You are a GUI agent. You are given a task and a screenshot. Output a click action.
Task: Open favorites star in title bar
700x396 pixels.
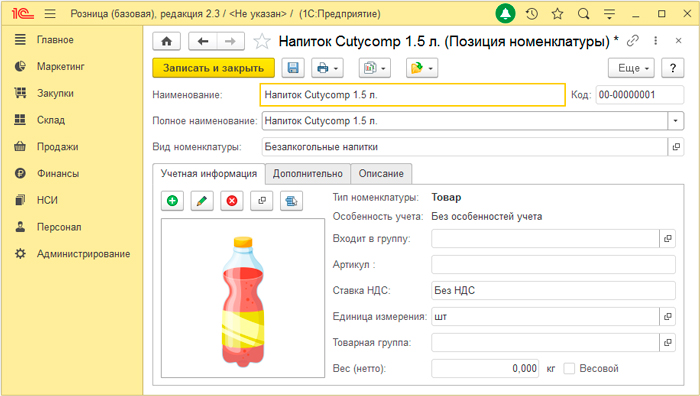pyautogui.click(x=557, y=14)
